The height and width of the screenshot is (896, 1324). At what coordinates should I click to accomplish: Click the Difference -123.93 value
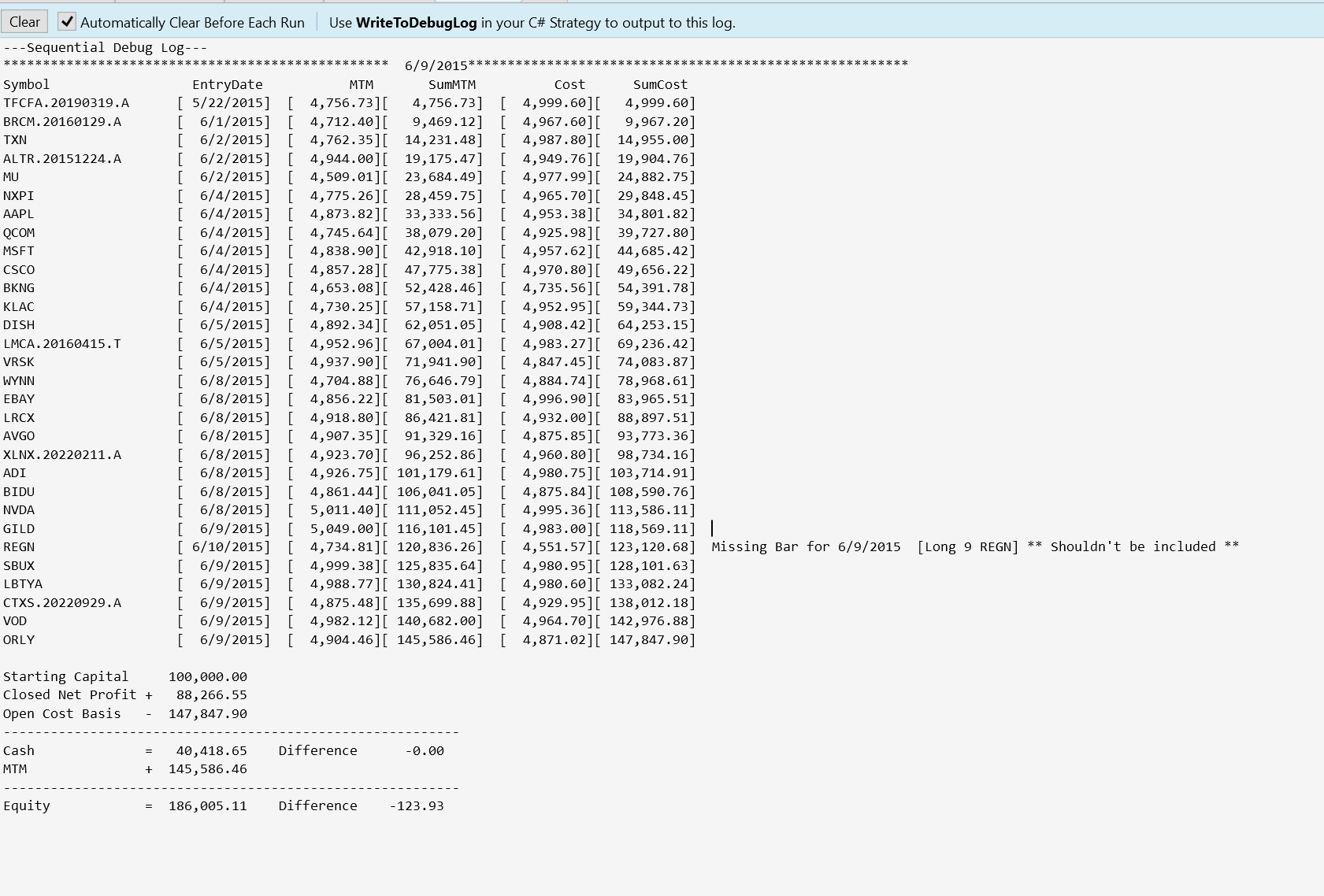point(417,806)
